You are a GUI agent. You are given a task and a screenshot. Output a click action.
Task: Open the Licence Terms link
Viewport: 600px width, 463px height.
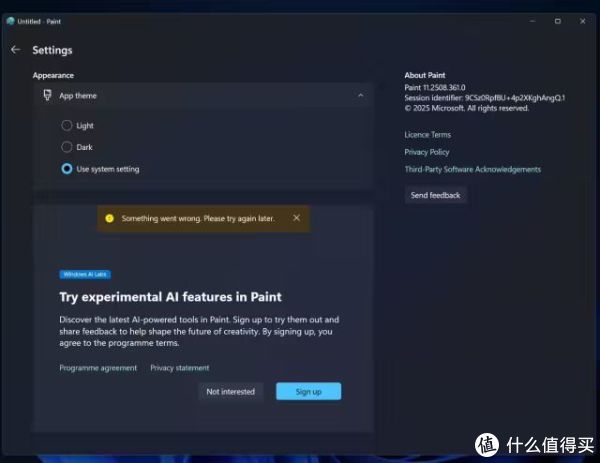(x=427, y=135)
